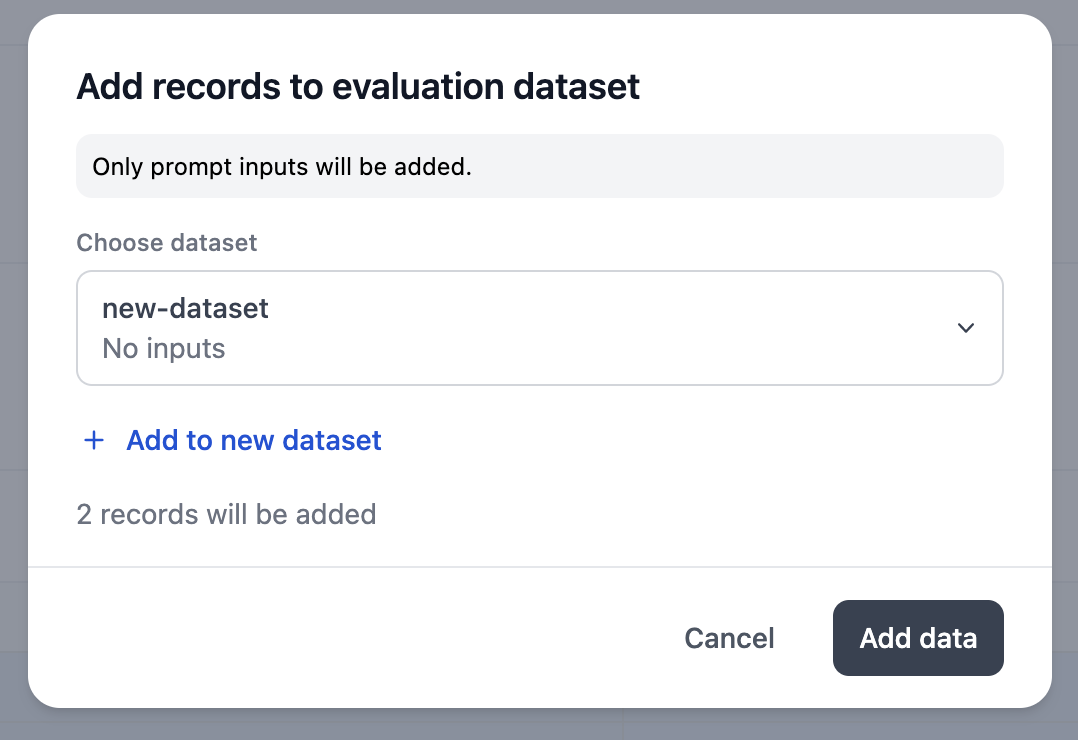Click the "2 records will be added" text
This screenshot has height=740, width=1078.
(226, 515)
